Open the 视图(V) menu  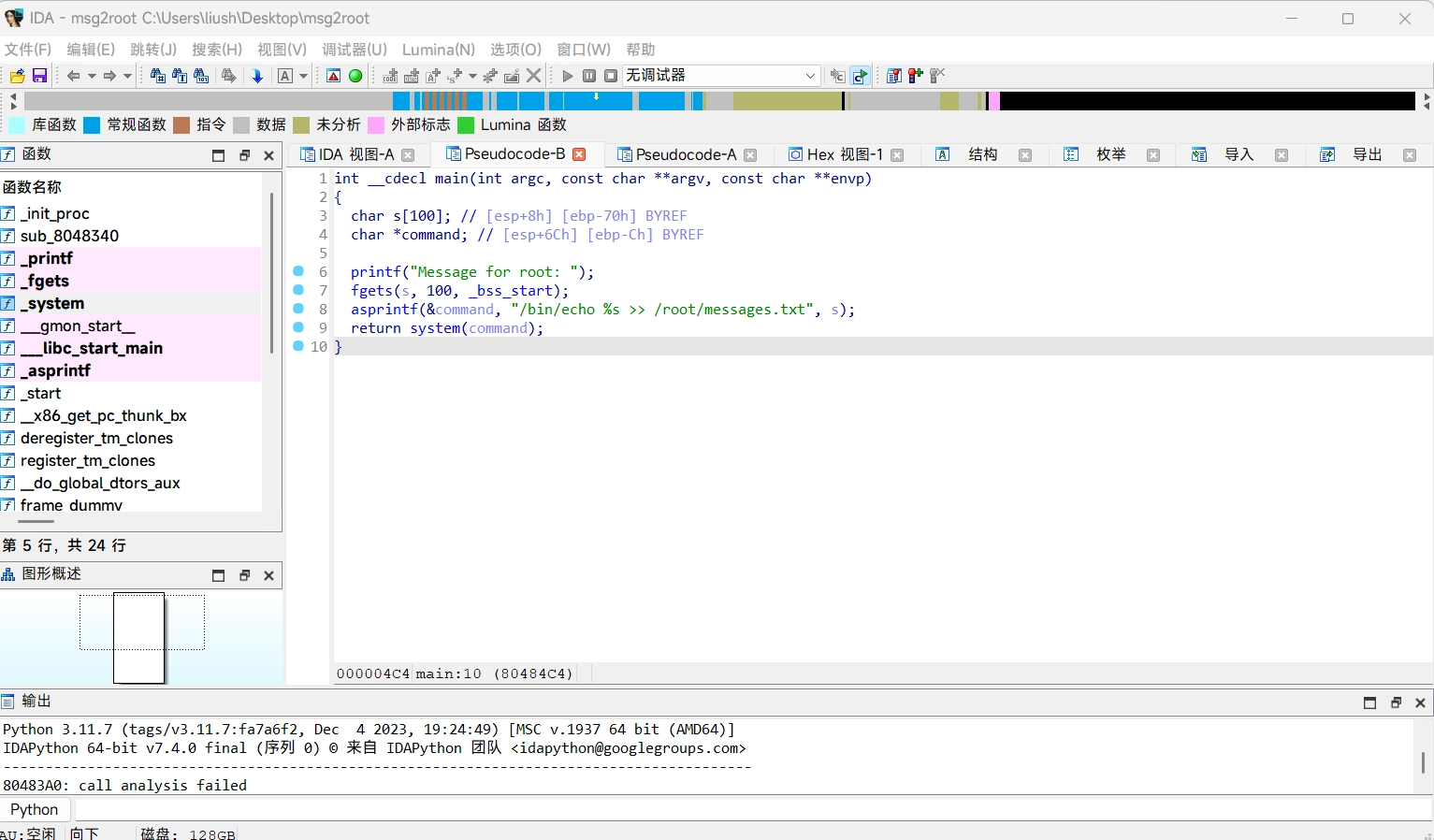[282, 50]
